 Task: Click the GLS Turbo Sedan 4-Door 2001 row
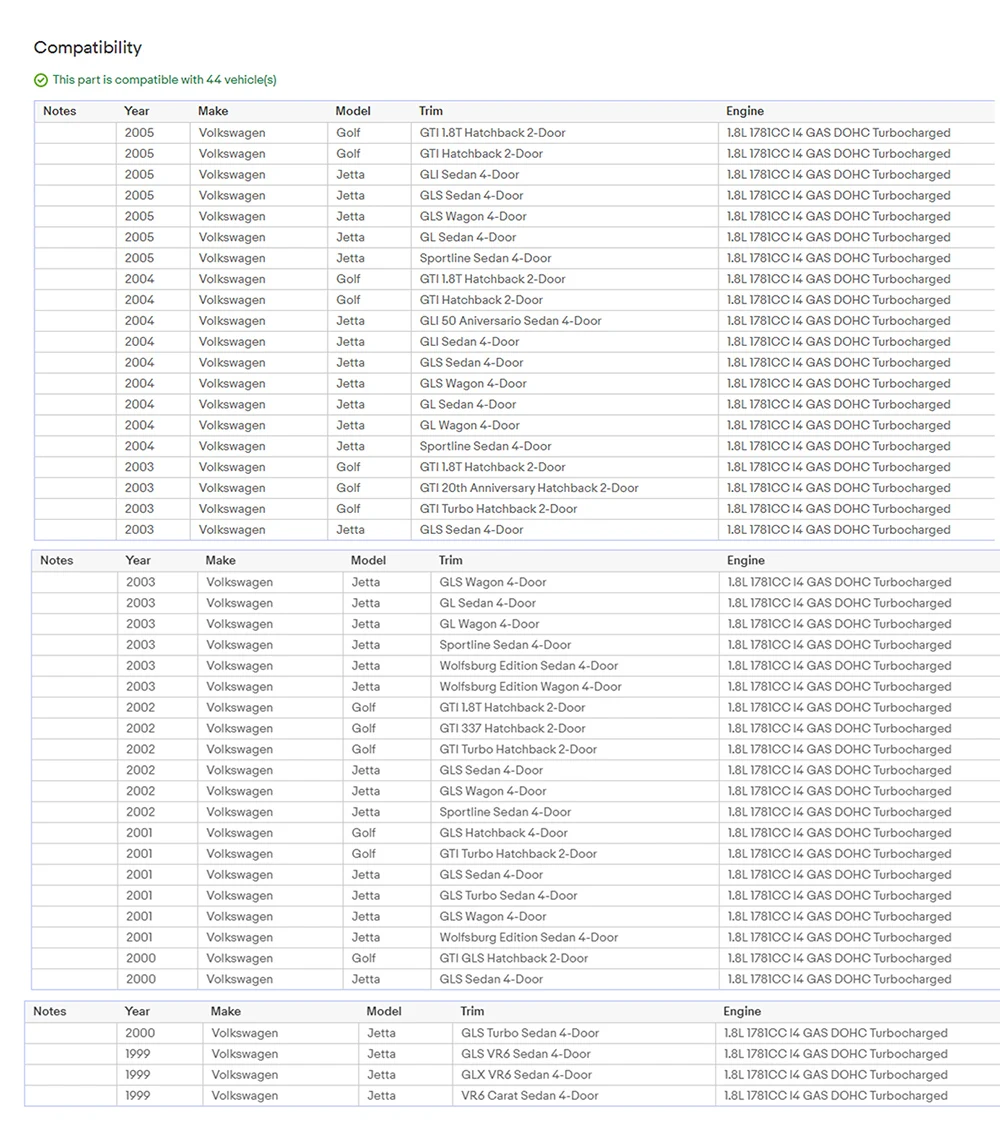[516, 895]
